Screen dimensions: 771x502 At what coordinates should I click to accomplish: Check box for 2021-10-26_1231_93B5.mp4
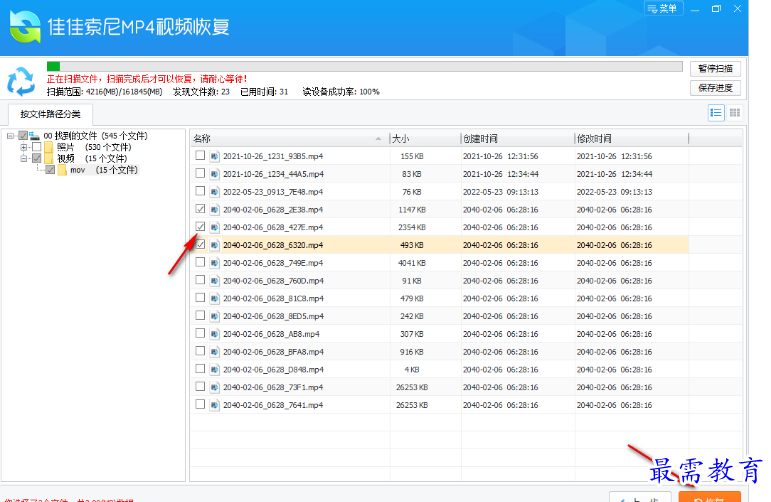click(x=200, y=155)
